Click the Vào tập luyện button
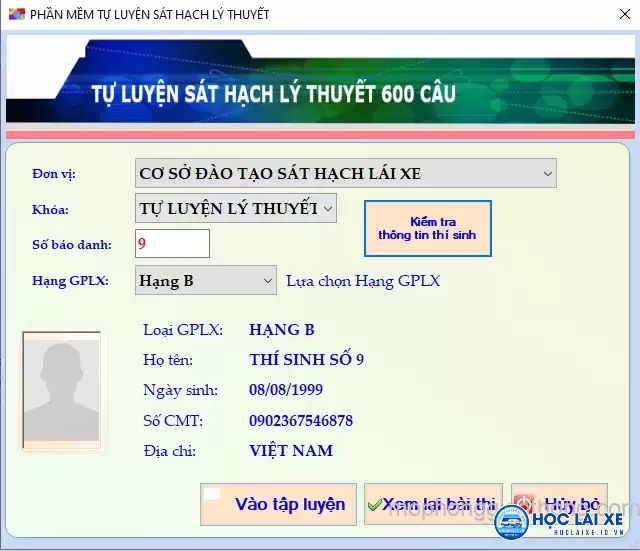This screenshot has height=551, width=640. (x=278, y=504)
